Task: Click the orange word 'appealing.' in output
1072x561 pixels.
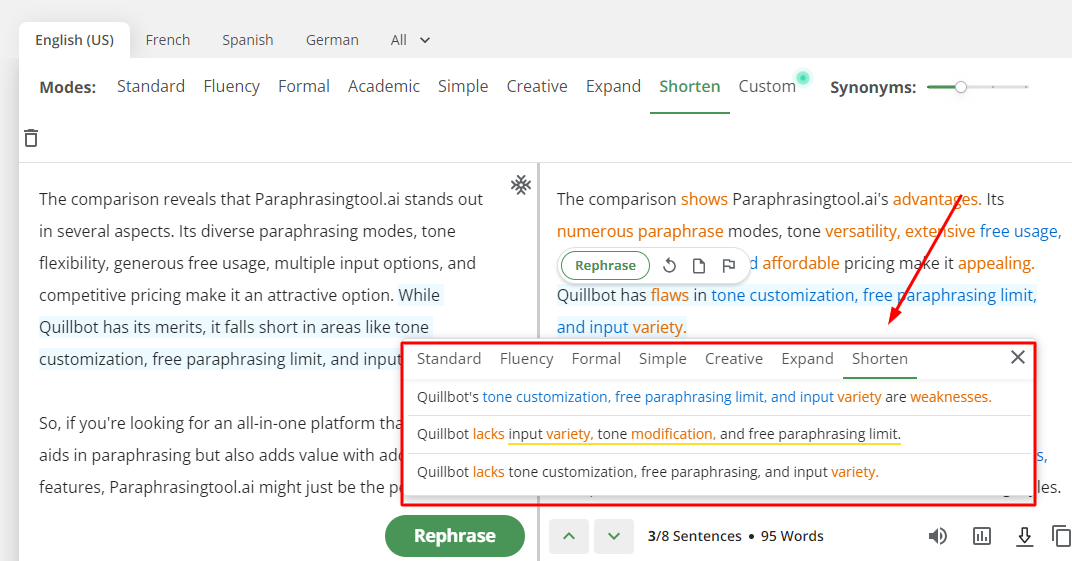Action: pyautogui.click(x=996, y=264)
